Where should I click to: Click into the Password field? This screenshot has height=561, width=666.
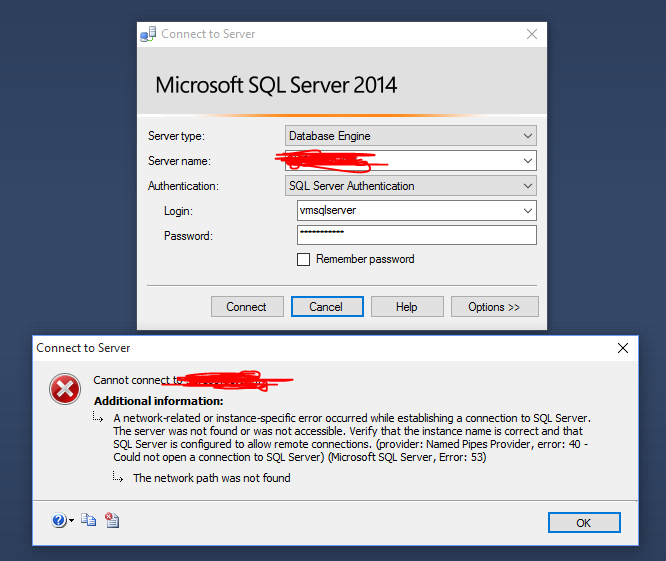[417, 235]
